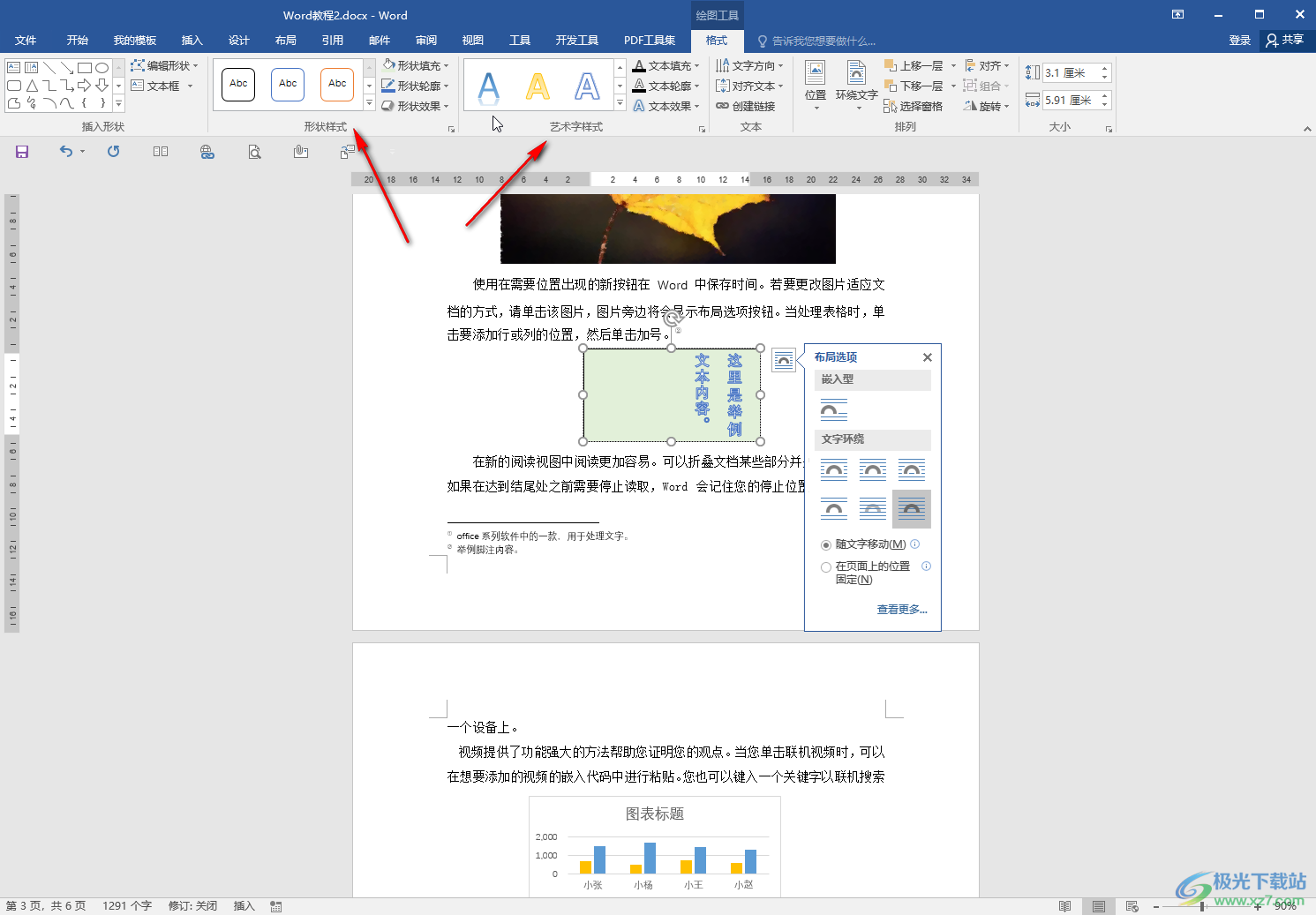Select the oval shape in shape gallery
Screen dimensions: 1316x915
[102, 68]
